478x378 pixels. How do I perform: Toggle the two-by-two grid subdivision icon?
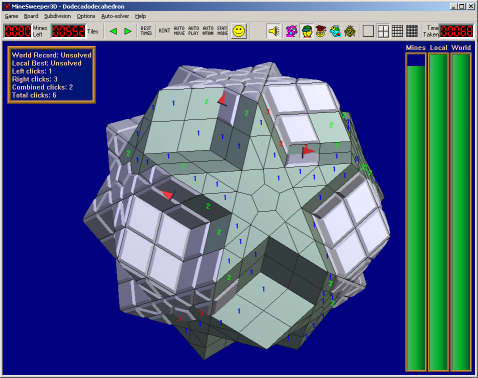coord(383,31)
